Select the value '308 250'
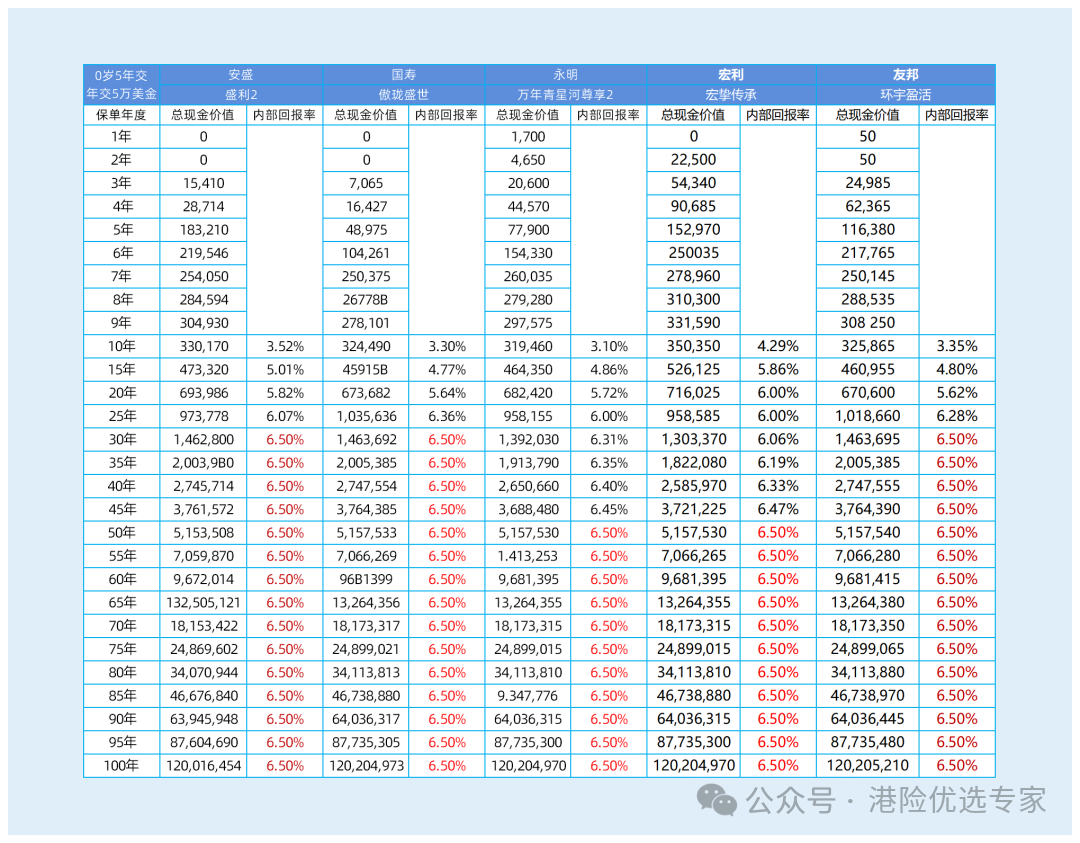 point(868,323)
